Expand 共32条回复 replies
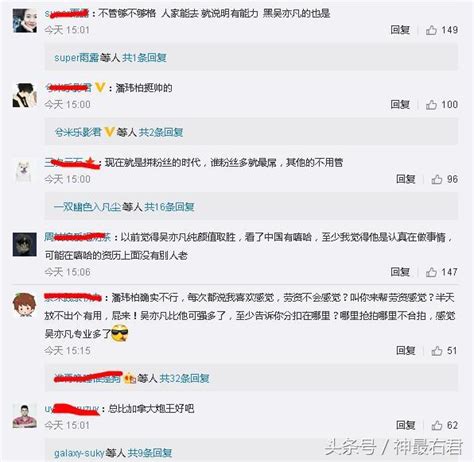This screenshot has width=474, height=462. tap(184, 378)
